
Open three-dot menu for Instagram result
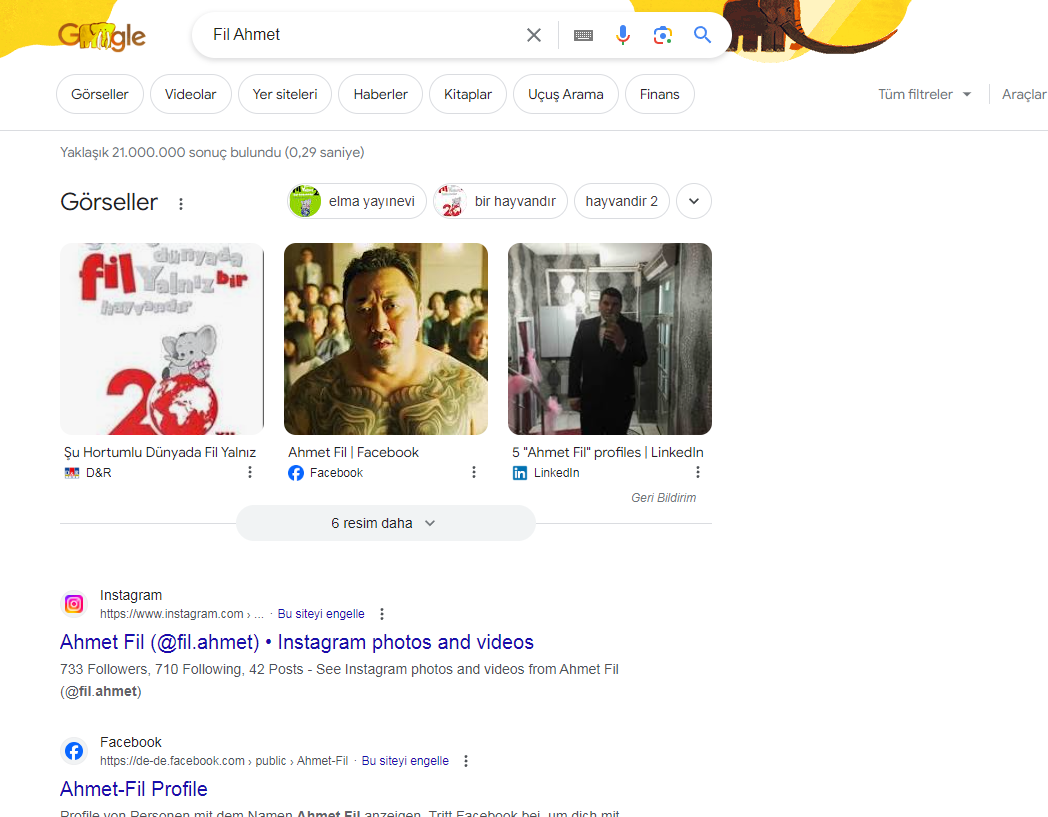382,614
